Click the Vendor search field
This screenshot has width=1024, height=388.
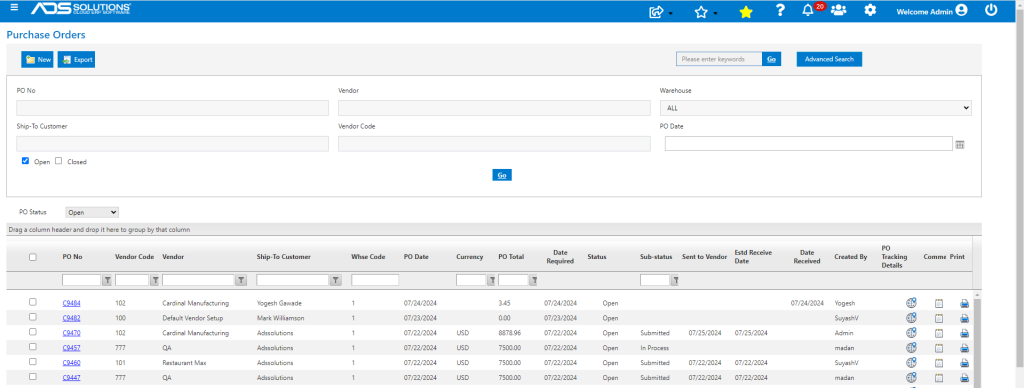(x=494, y=108)
